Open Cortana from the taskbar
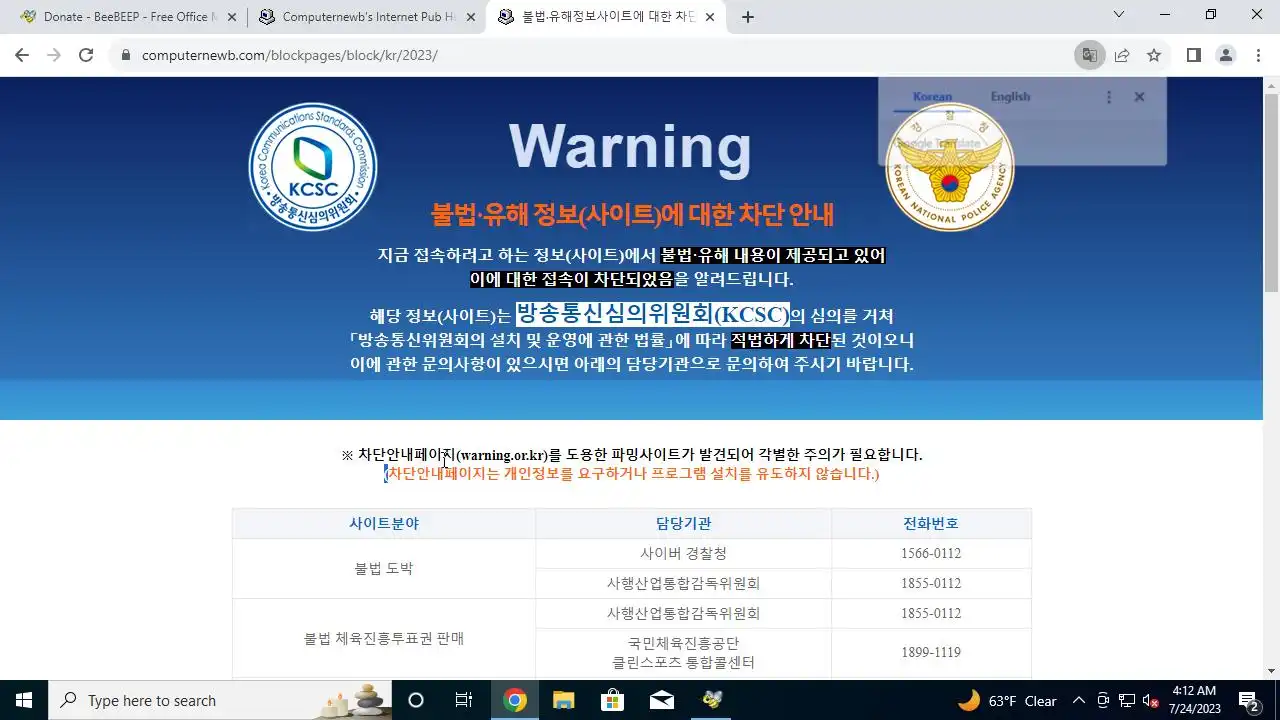 (416, 700)
